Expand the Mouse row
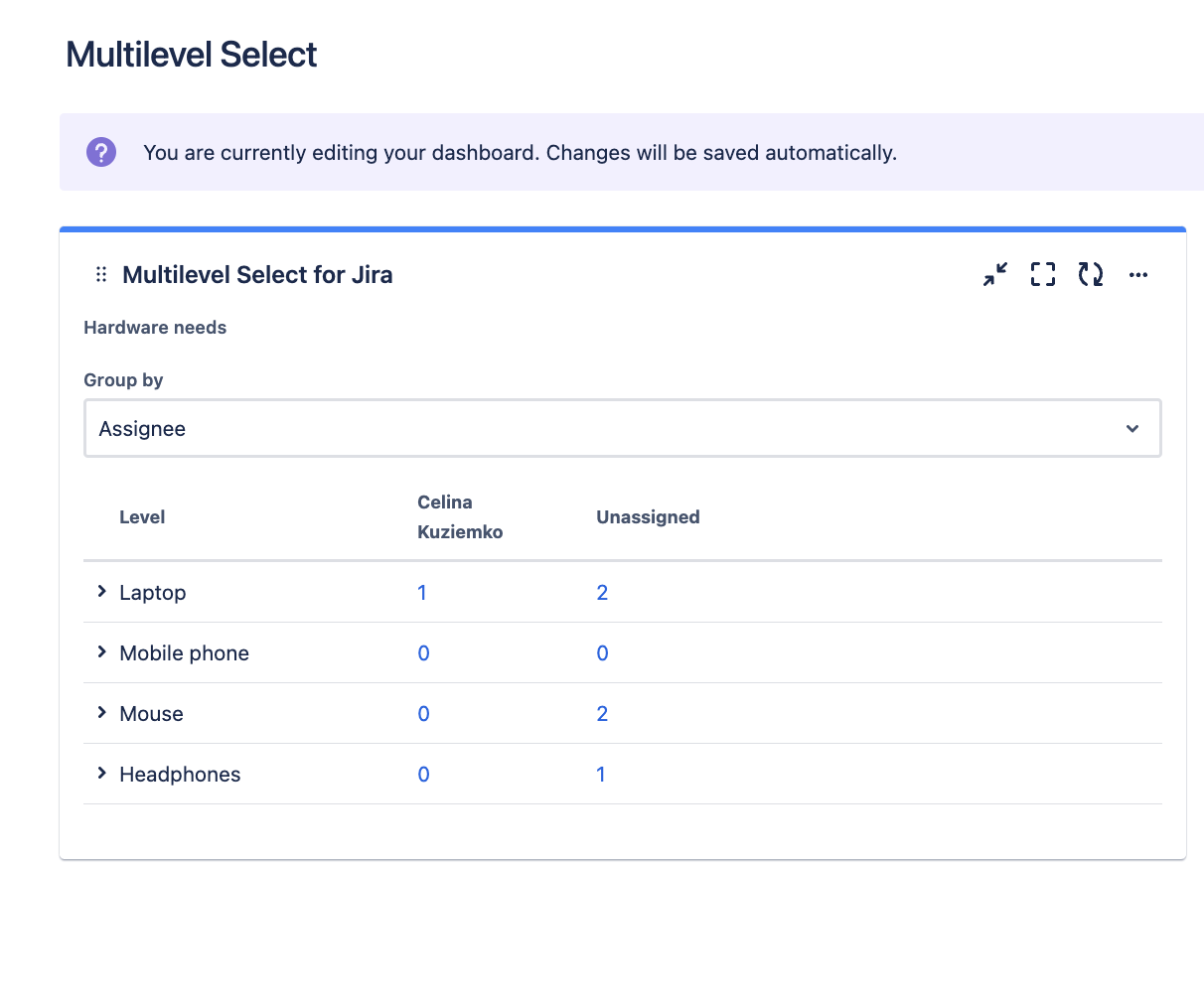 click(x=101, y=712)
